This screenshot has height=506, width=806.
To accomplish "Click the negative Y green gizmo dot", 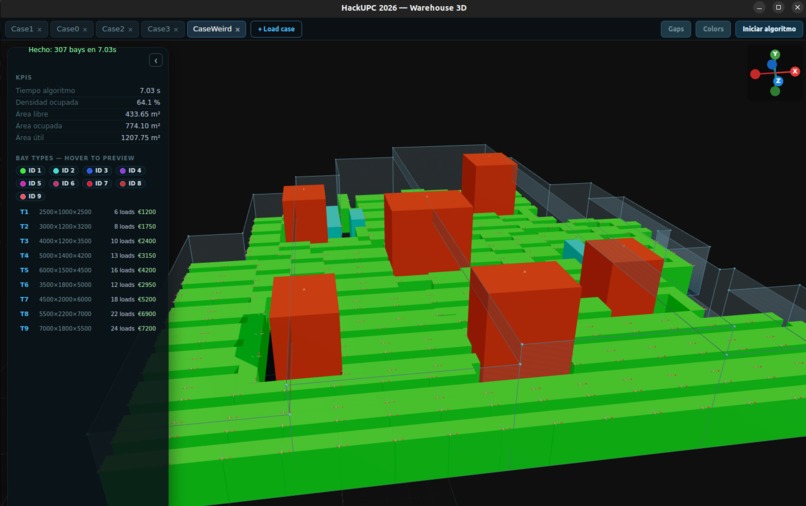I will pyautogui.click(x=775, y=92).
